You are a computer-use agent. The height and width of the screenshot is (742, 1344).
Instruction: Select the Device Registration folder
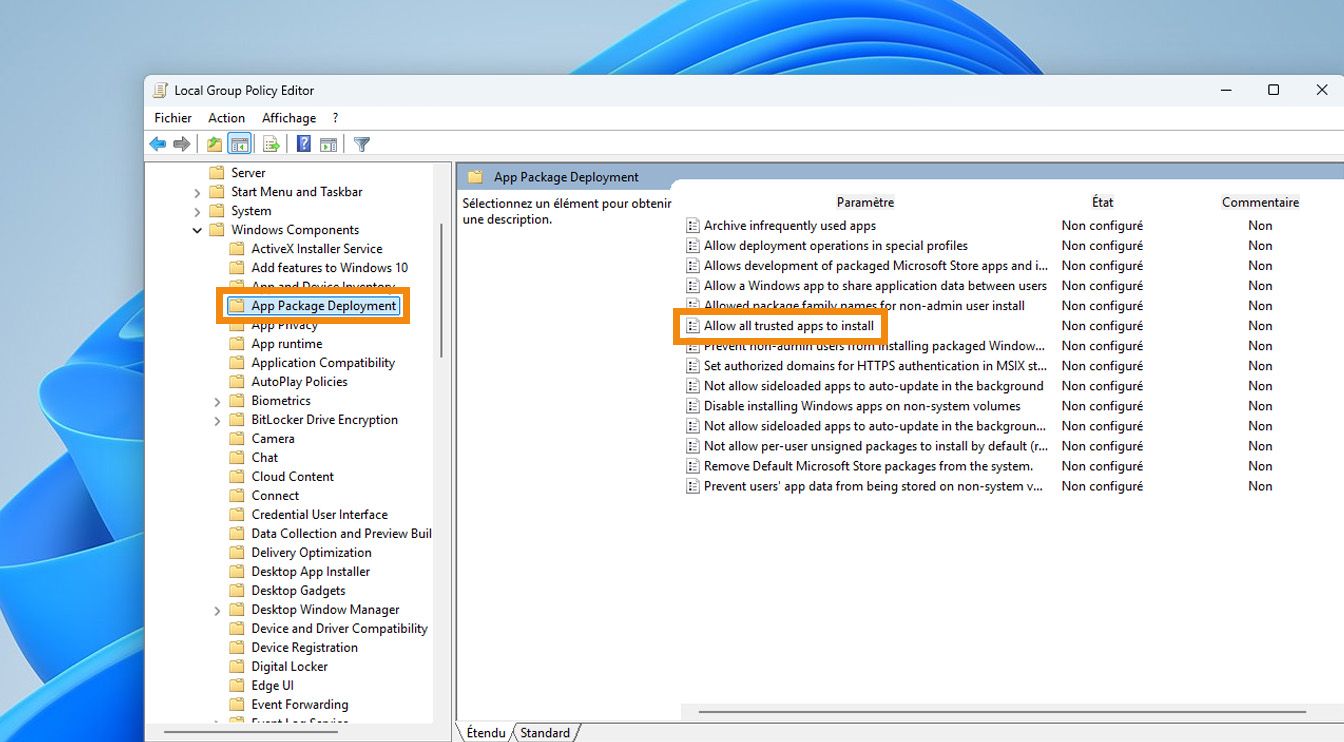click(x=305, y=648)
